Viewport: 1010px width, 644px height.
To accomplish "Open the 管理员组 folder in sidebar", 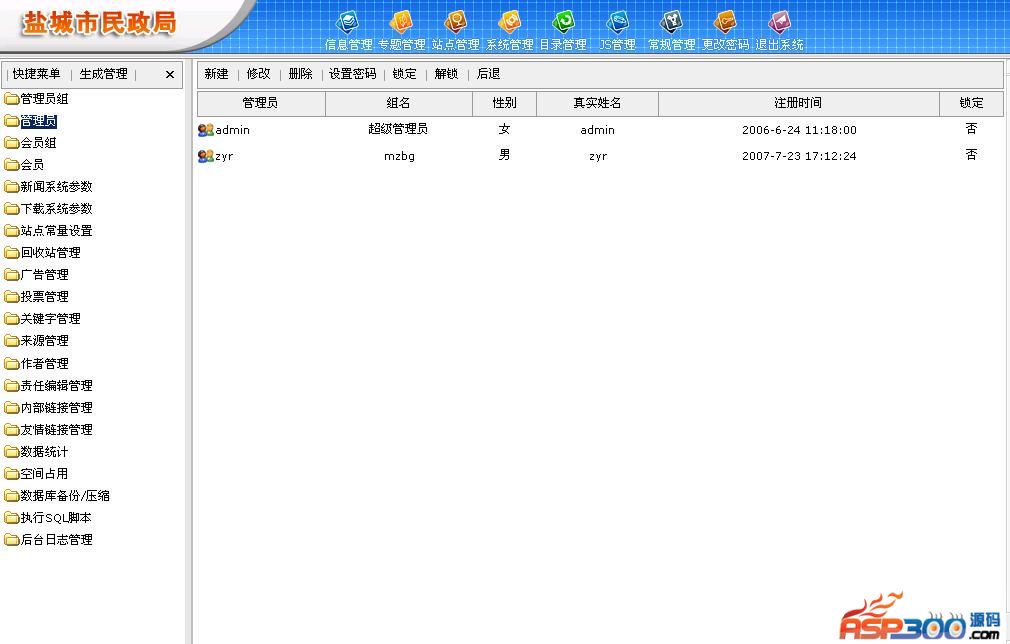I will tap(44, 99).
